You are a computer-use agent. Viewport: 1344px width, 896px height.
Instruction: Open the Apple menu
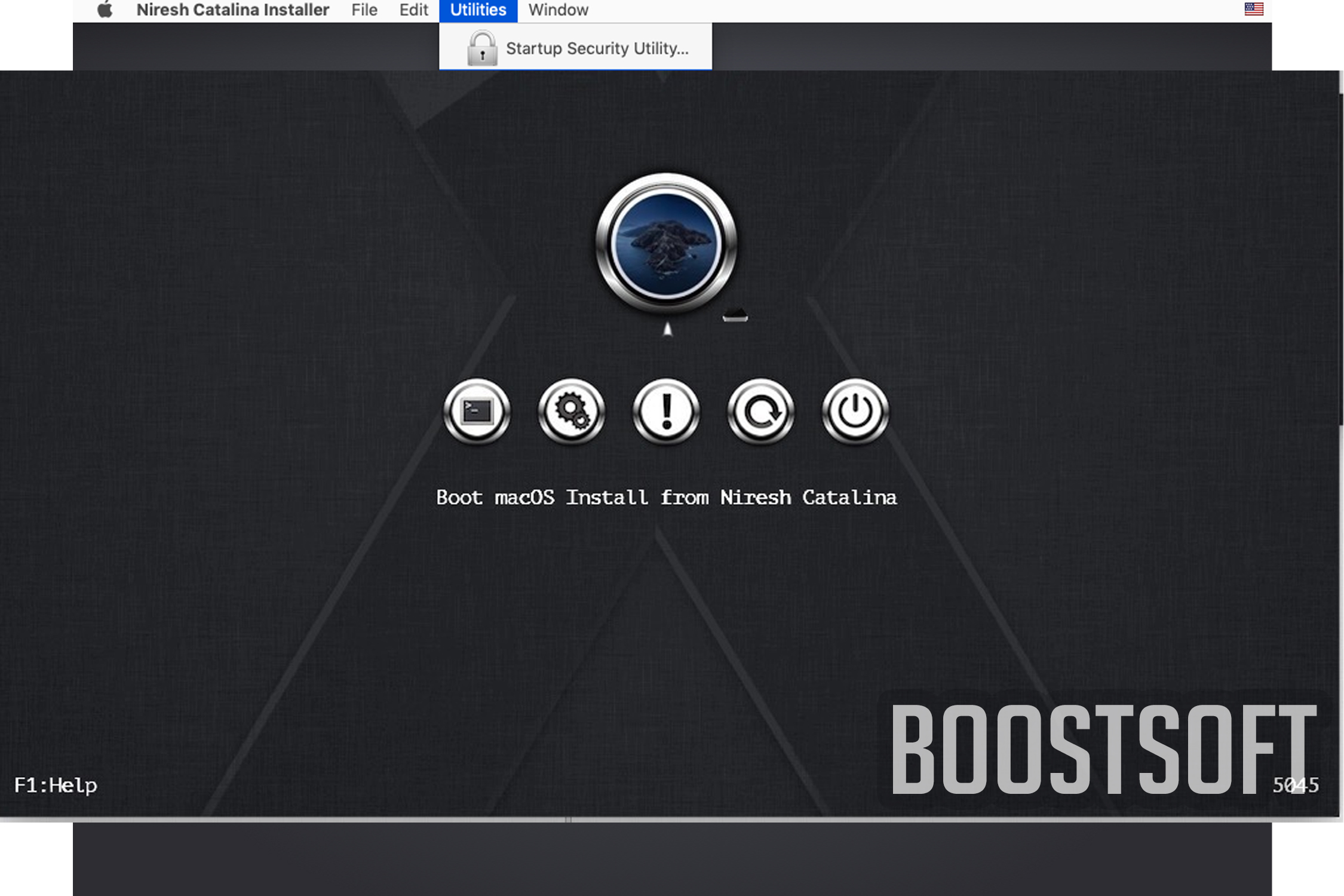tap(105, 10)
